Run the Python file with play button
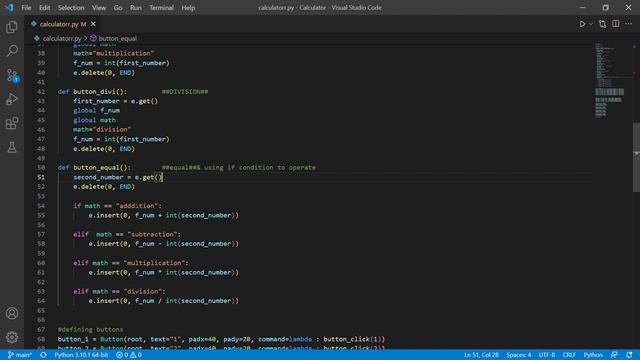 tap(582, 24)
